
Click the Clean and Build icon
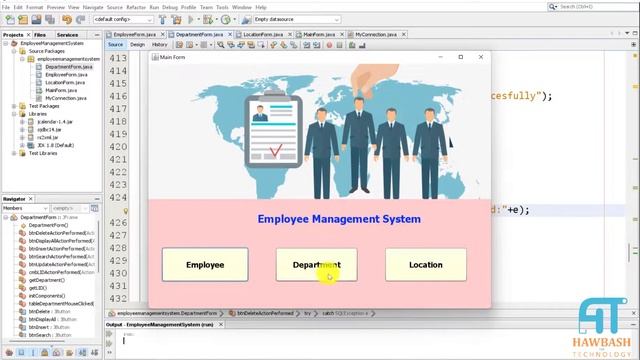click(x=176, y=19)
